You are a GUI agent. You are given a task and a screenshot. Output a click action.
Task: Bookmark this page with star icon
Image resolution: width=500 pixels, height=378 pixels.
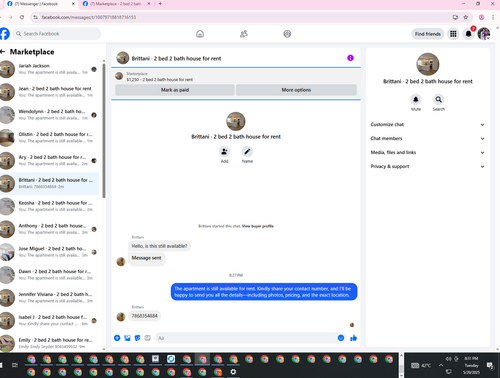coord(466,17)
